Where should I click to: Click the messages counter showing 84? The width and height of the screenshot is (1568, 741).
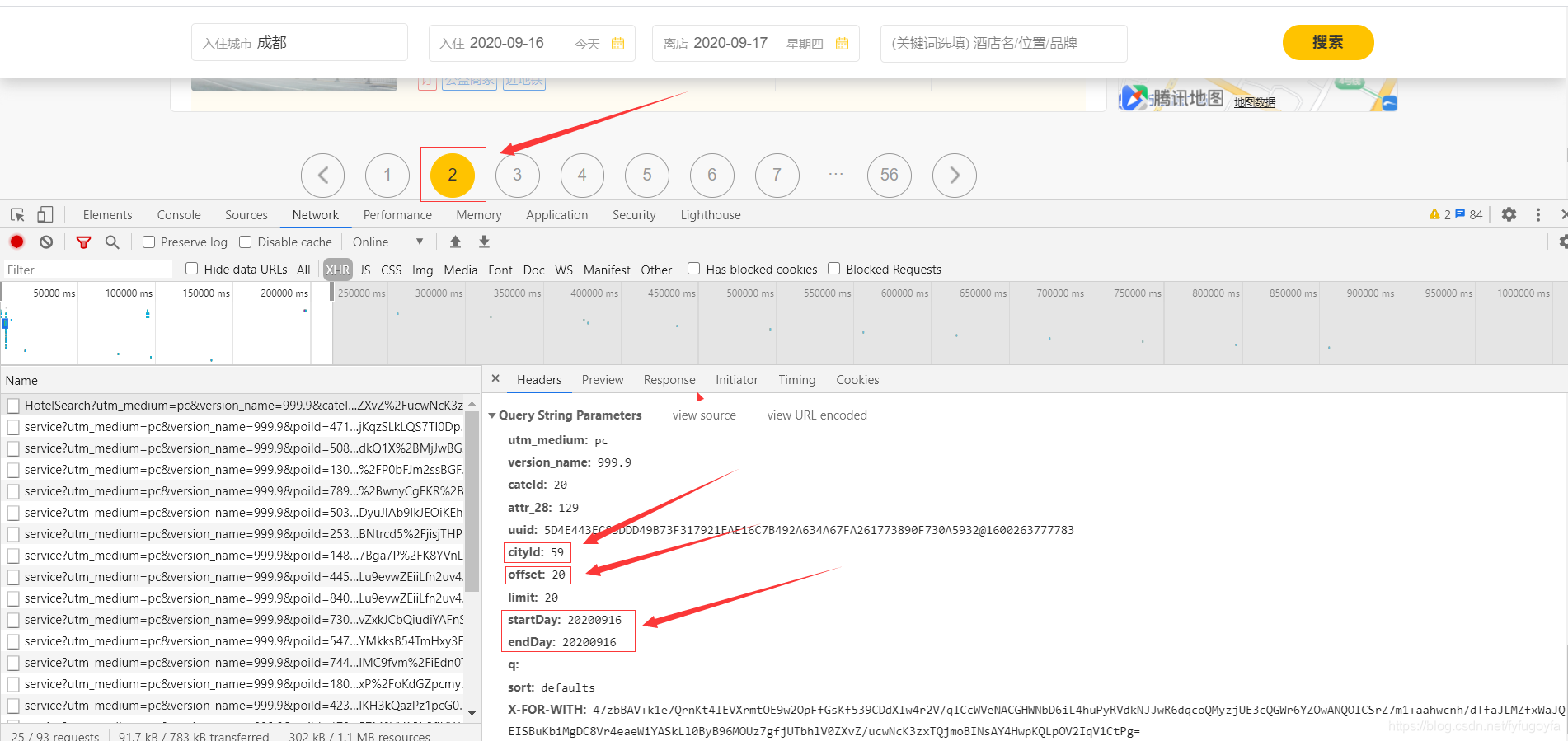coord(1469,214)
